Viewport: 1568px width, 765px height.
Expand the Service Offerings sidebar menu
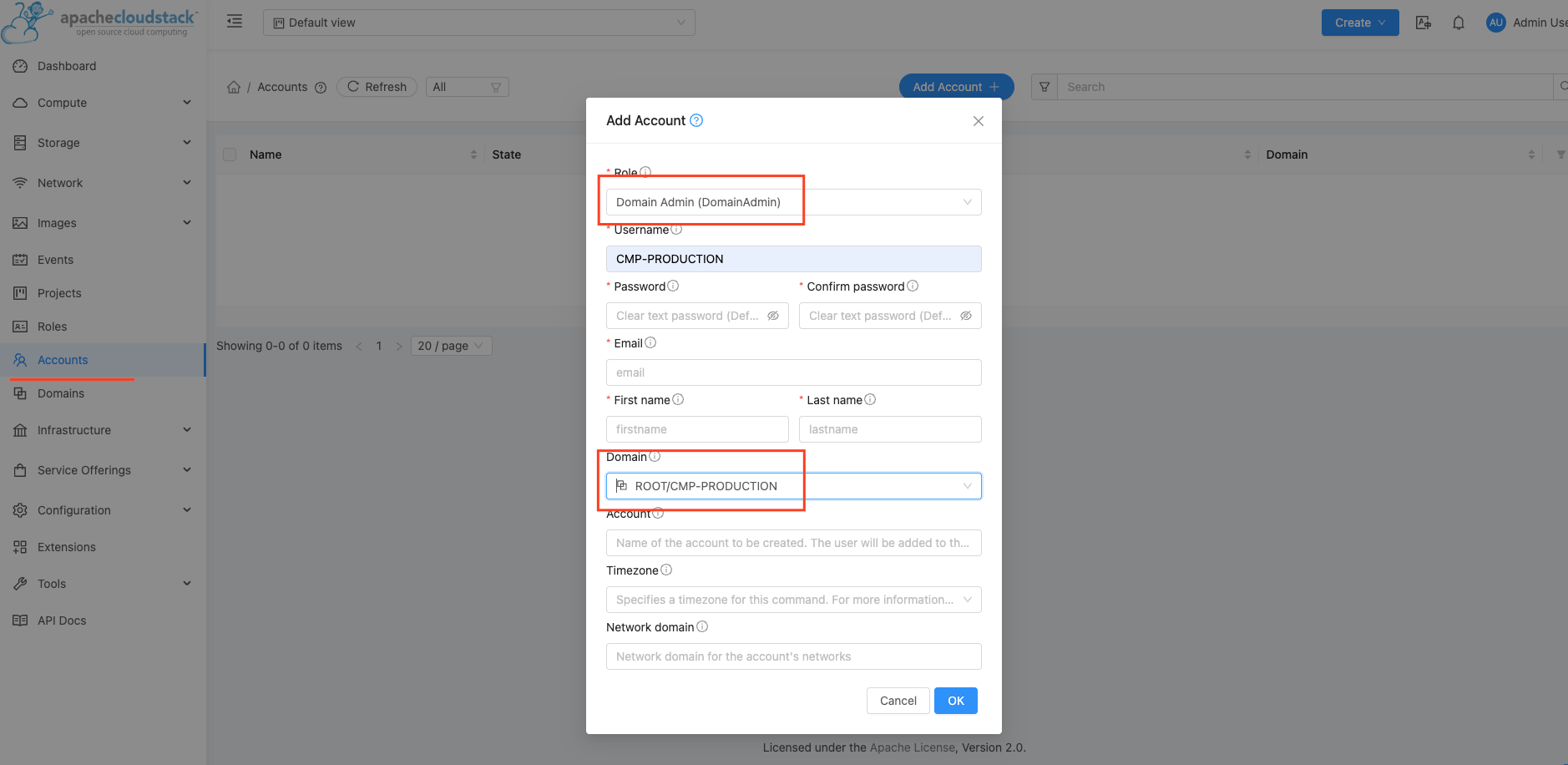[x=103, y=470]
